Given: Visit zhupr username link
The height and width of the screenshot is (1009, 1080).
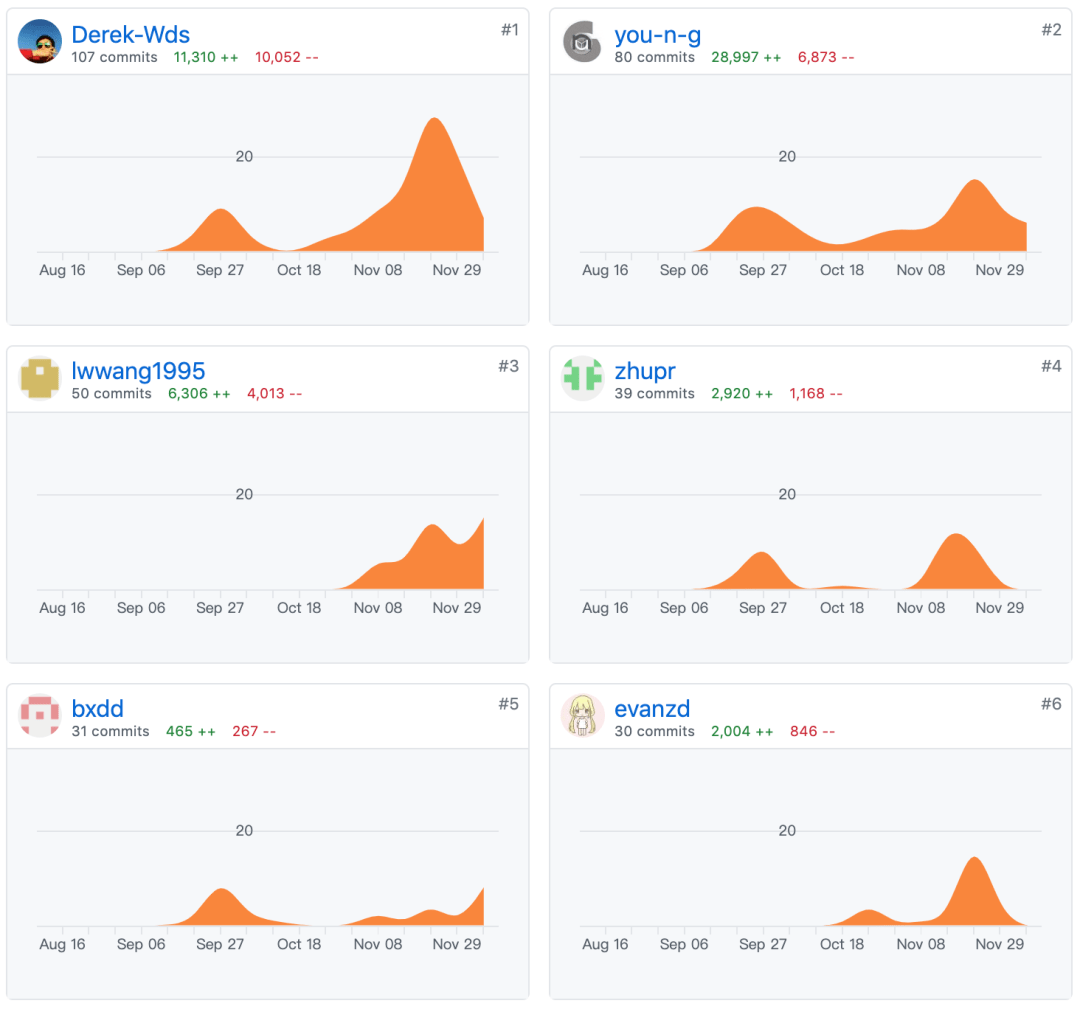Looking at the screenshot, I should pos(645,371).
